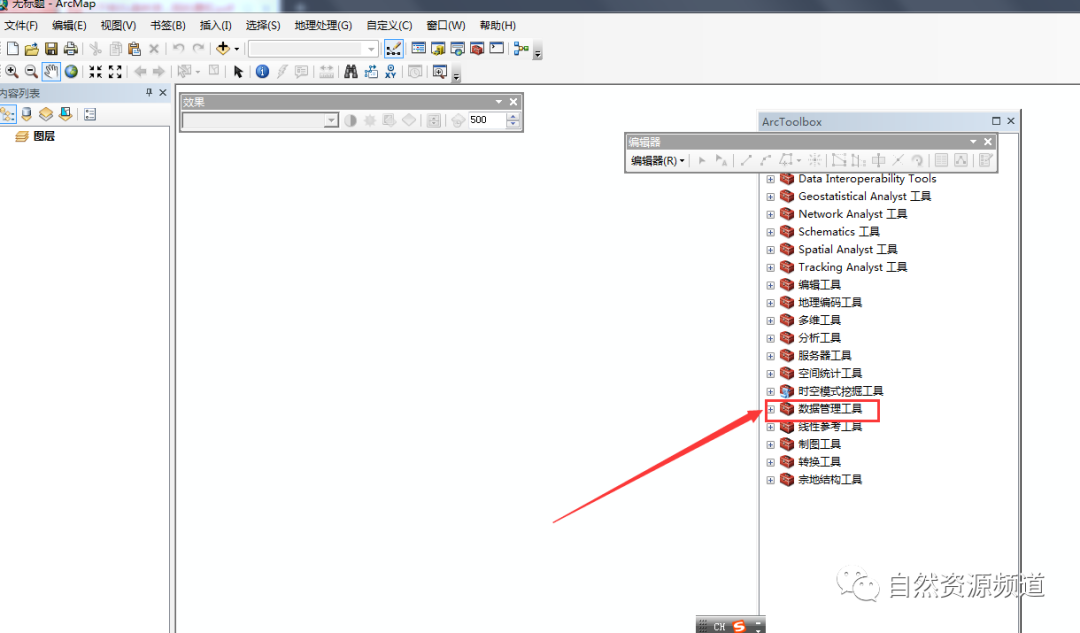Select the 制图工具 toolbox
The width and height of the screenshot is (1080, 633).
click(819, 444)
